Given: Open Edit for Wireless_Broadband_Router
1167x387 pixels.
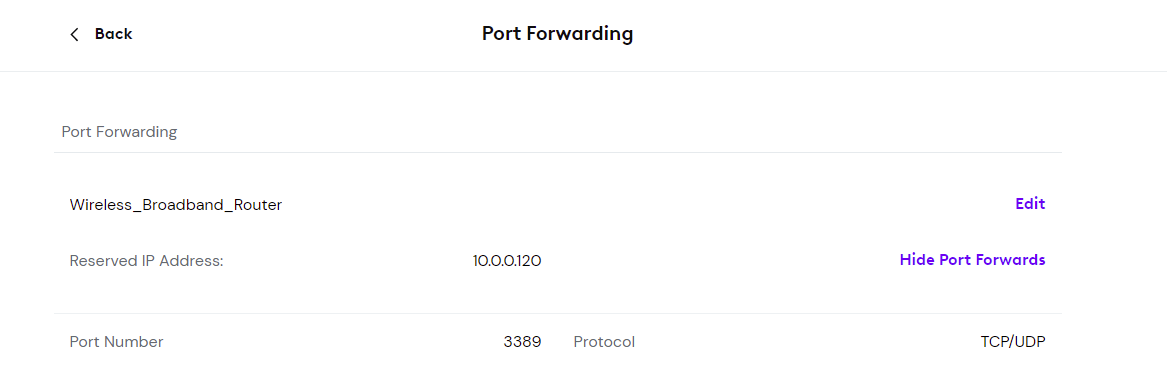Looking at the screenshot, I should (1030, 204).
